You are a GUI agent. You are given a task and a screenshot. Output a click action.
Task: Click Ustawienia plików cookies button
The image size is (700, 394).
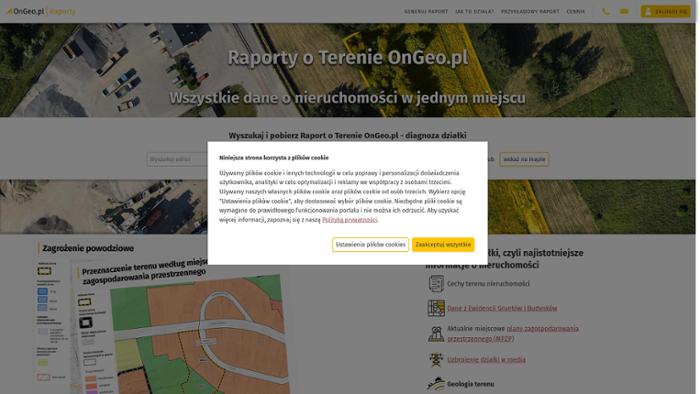370,245
